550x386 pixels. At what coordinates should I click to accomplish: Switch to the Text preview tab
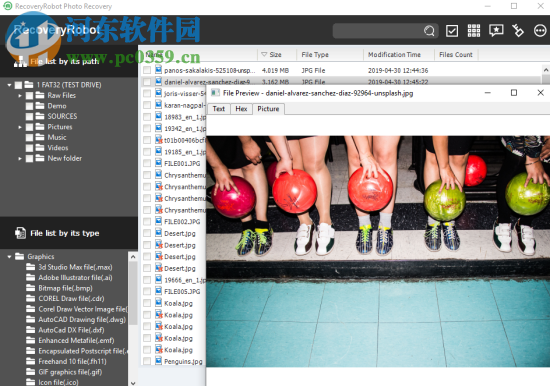[219, 109]
